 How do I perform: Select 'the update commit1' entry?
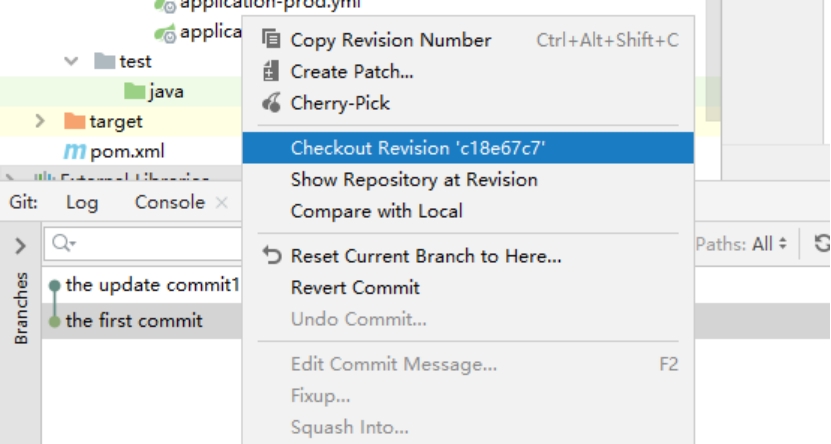pos(153,285)
